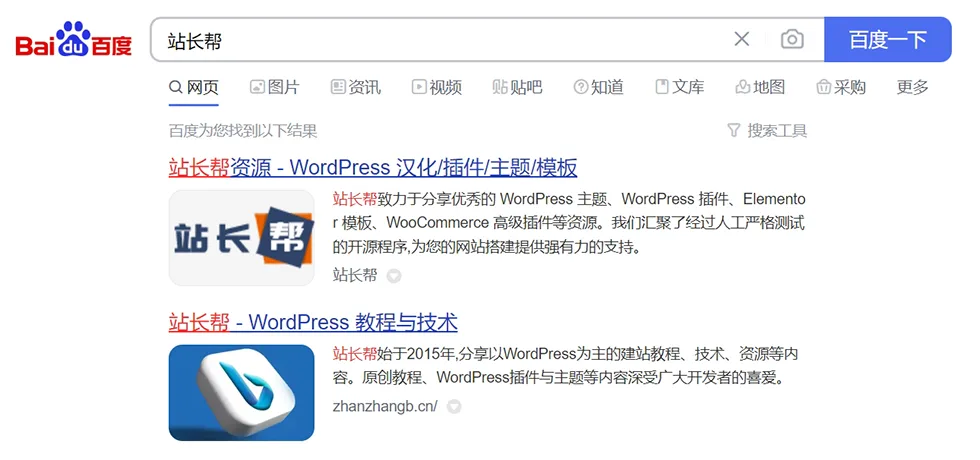Expand the dropdown icon beside 站长帮 source

click(394, 276)
